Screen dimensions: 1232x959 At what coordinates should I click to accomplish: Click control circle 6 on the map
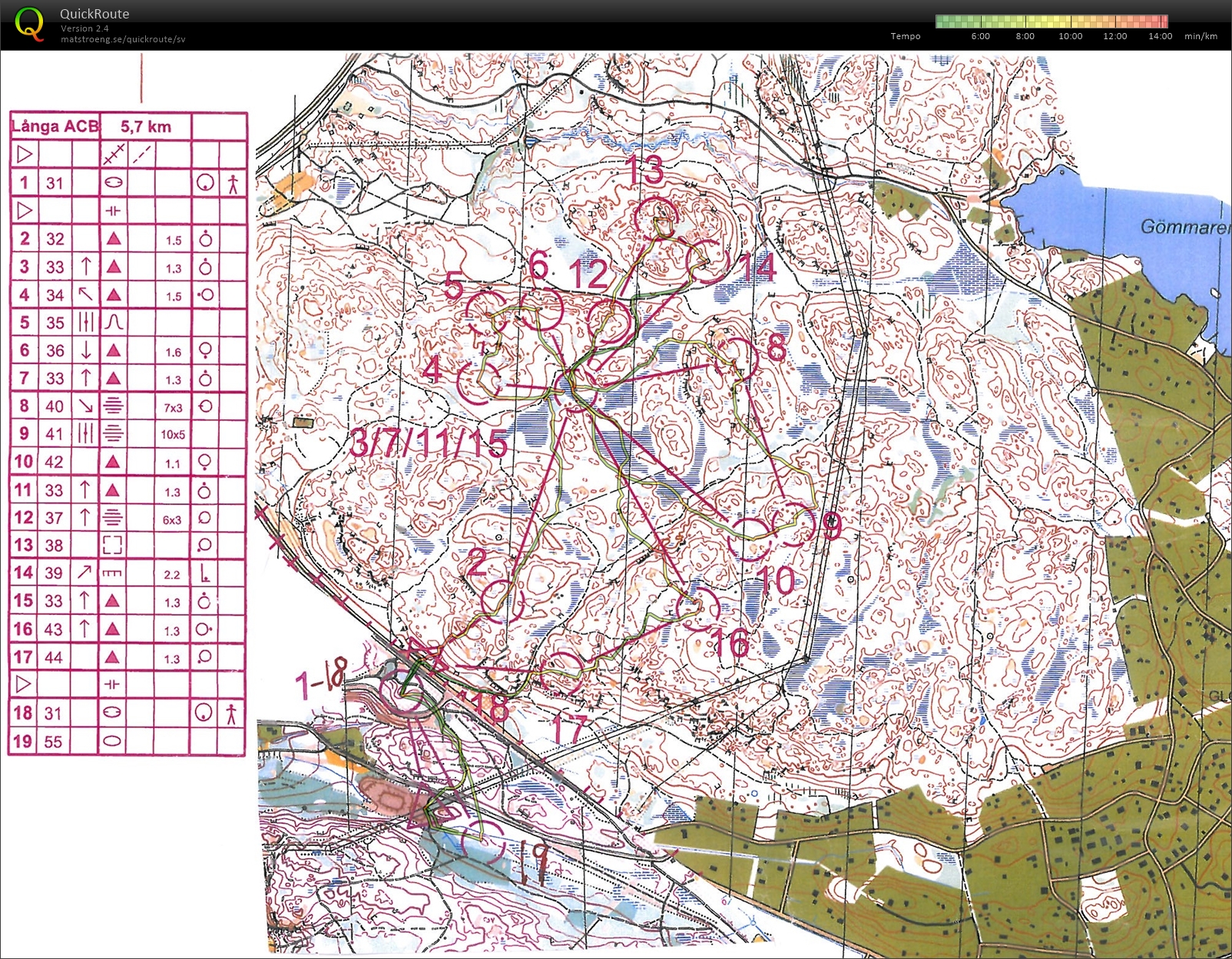tap(542, 310)
